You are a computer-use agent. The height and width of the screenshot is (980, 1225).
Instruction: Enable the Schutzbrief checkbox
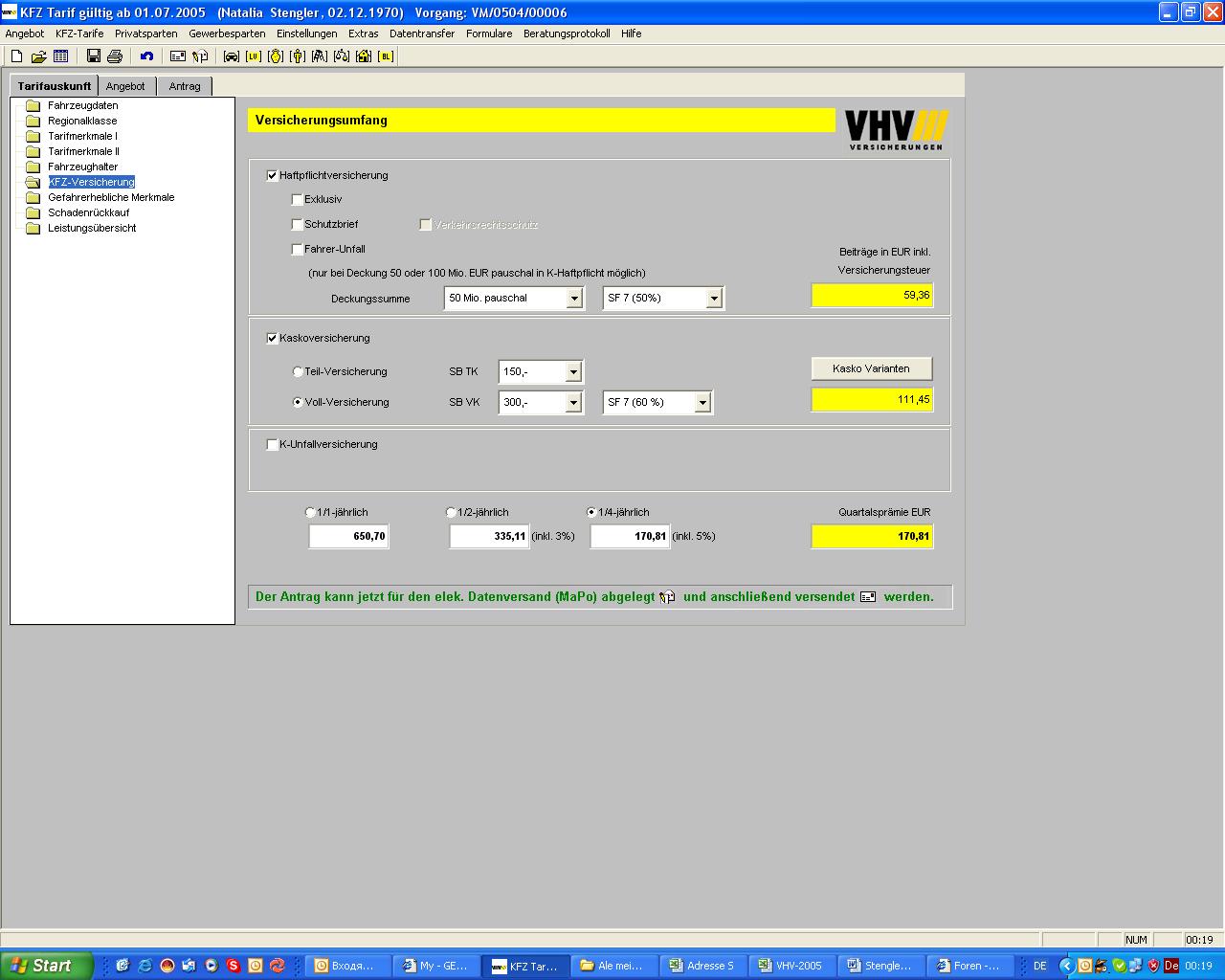pos(298,225)
